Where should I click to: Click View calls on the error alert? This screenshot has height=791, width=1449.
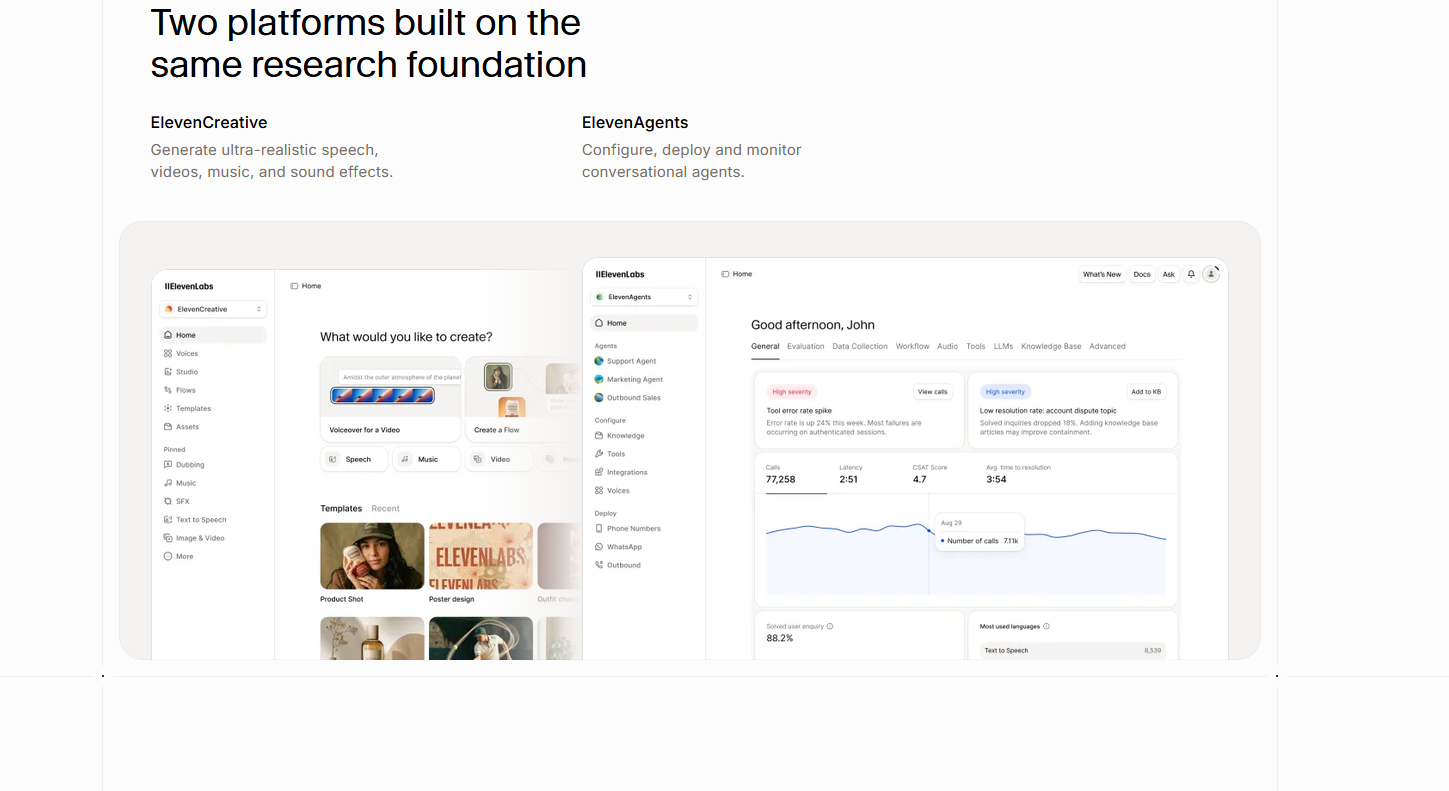click(x=933, y=392)
